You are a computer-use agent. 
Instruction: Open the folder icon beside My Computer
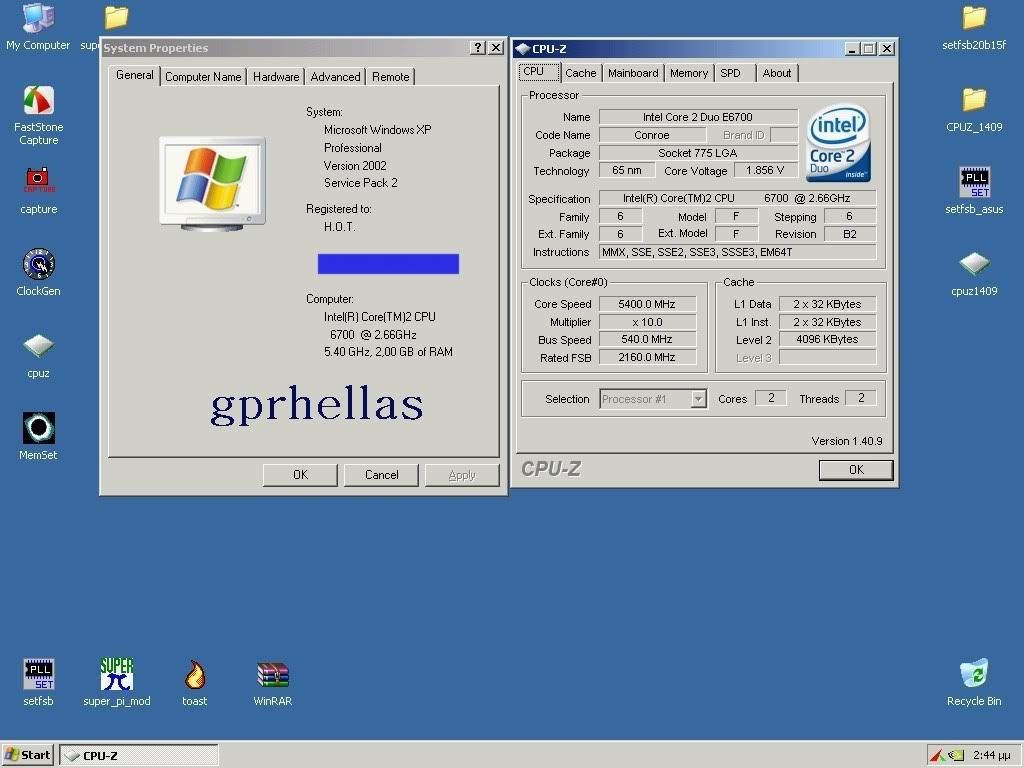click(116, 18)
